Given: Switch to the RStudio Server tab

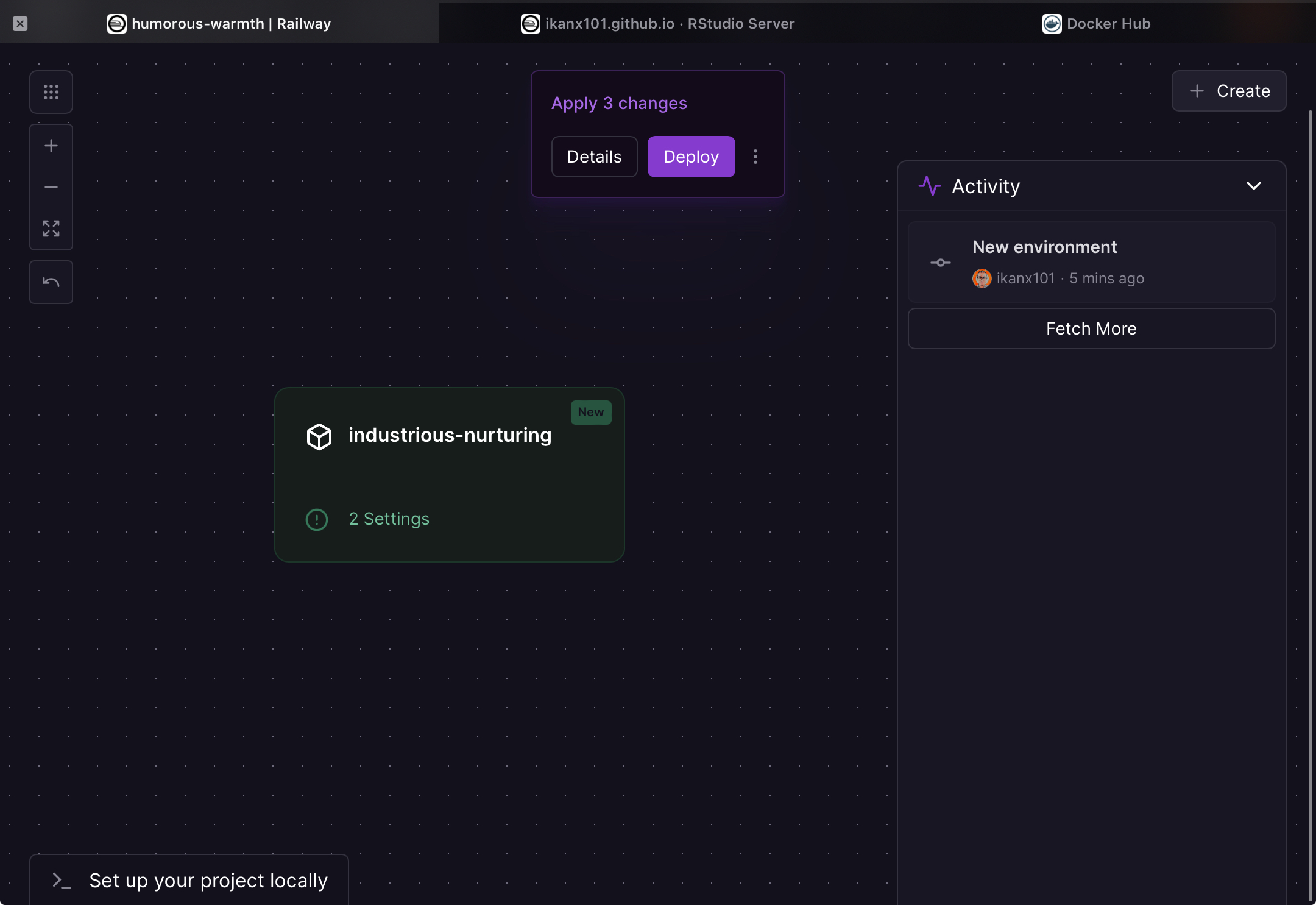Looking at the screenshot, I should click(x=658, y=24).
